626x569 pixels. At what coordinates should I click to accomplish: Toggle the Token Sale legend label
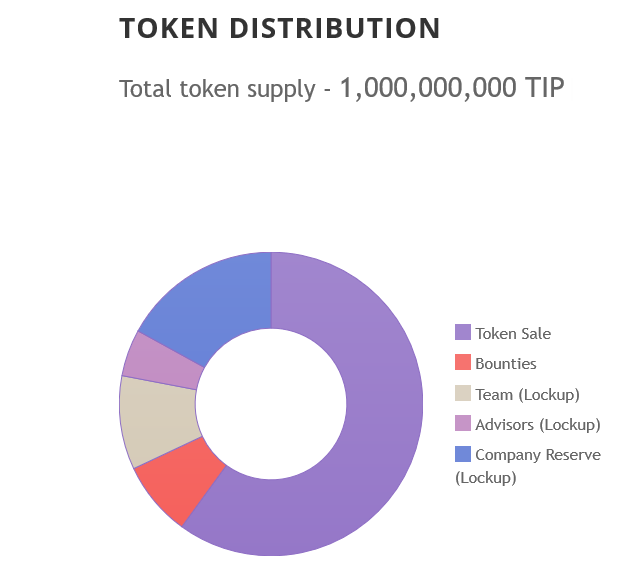click(x=513, y=334)
